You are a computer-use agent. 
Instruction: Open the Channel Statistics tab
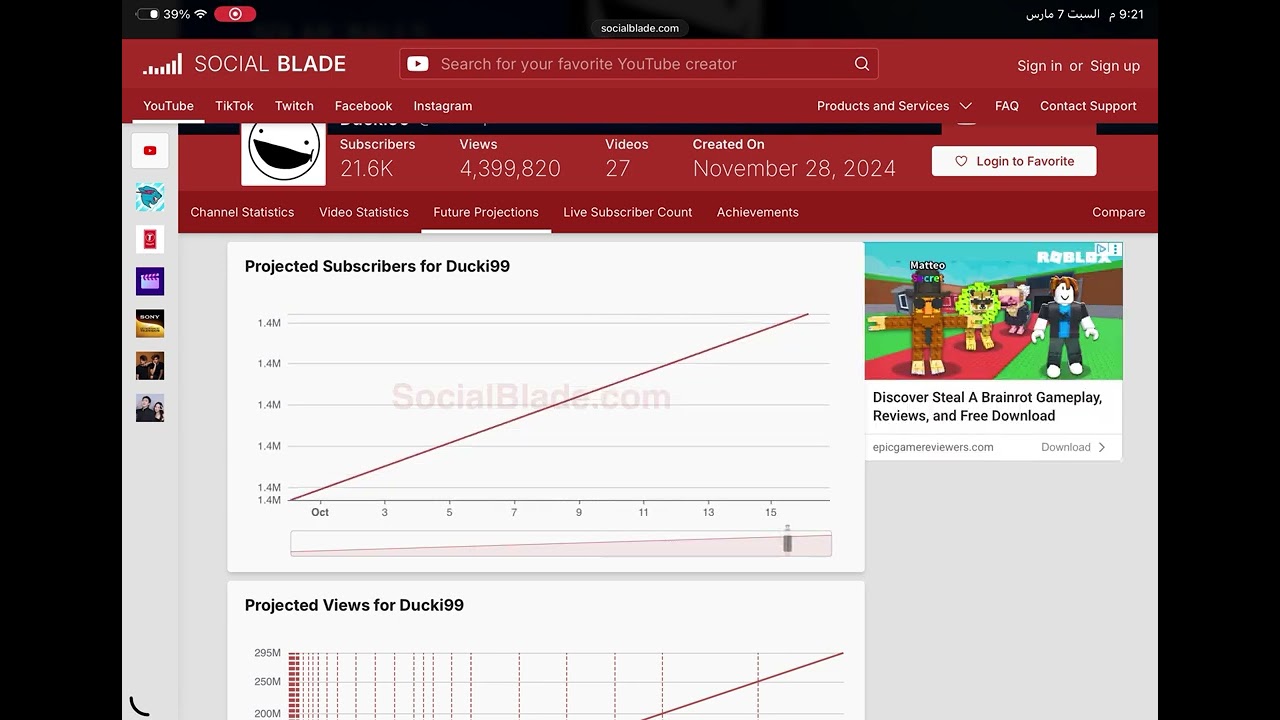tap(242, 212)
